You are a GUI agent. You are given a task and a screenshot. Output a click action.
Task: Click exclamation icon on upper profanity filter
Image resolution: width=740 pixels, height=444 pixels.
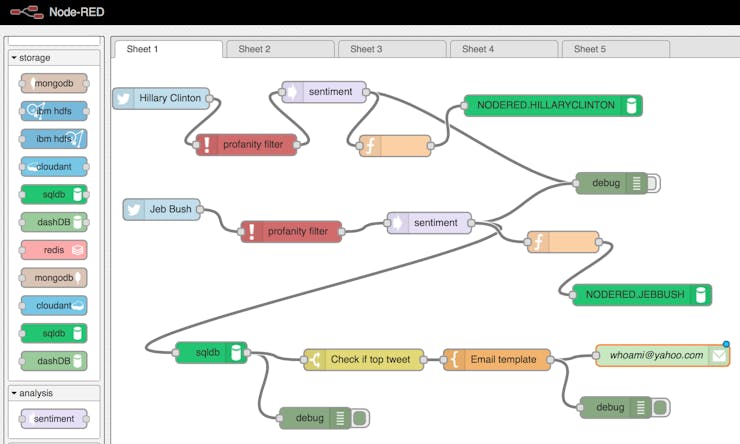206,144
